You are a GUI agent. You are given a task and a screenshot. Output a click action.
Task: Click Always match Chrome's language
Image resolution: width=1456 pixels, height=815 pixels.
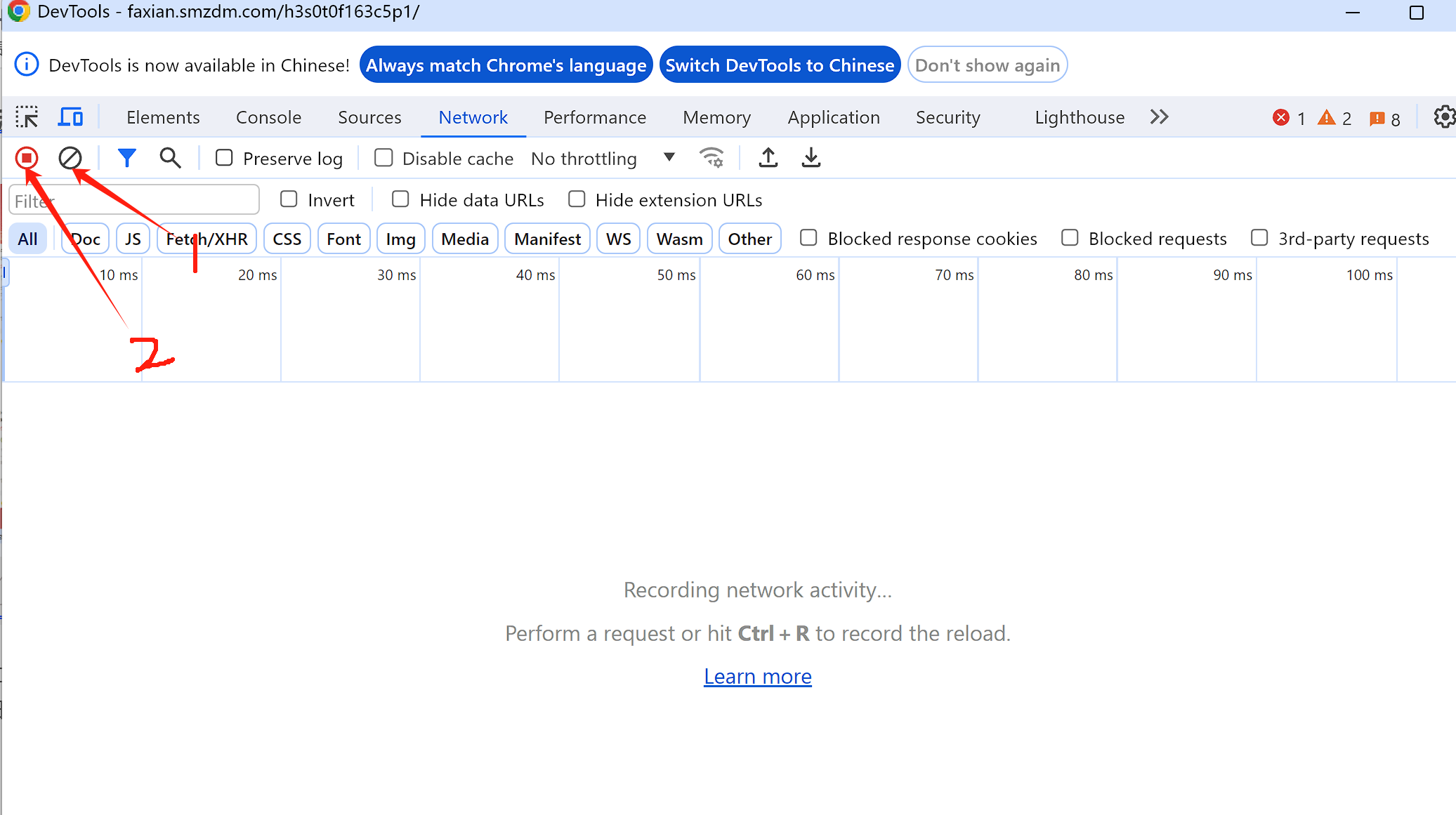[506, 65]
